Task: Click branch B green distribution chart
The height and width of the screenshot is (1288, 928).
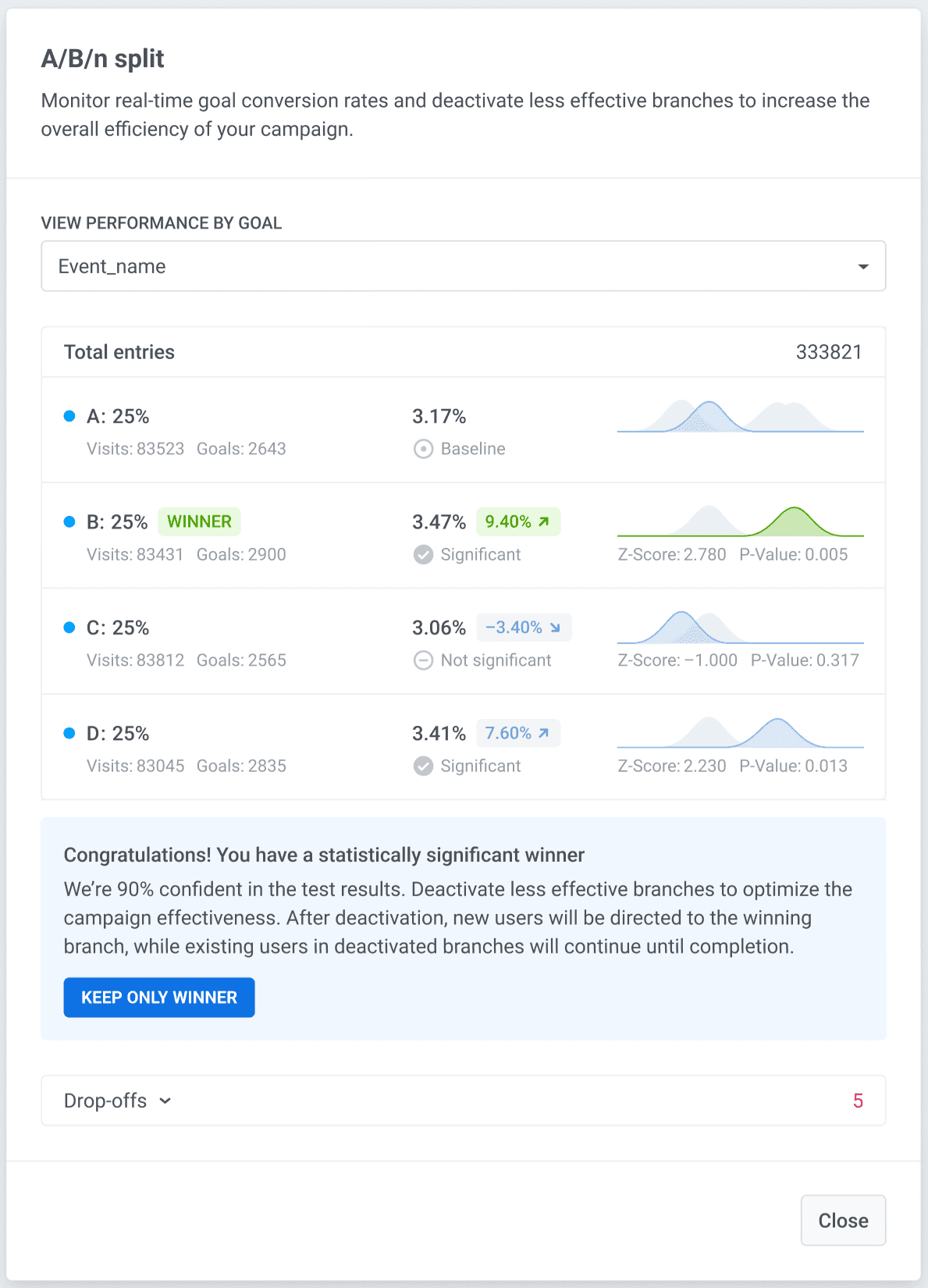Action: pyautogui.click(x=740, y=522)
